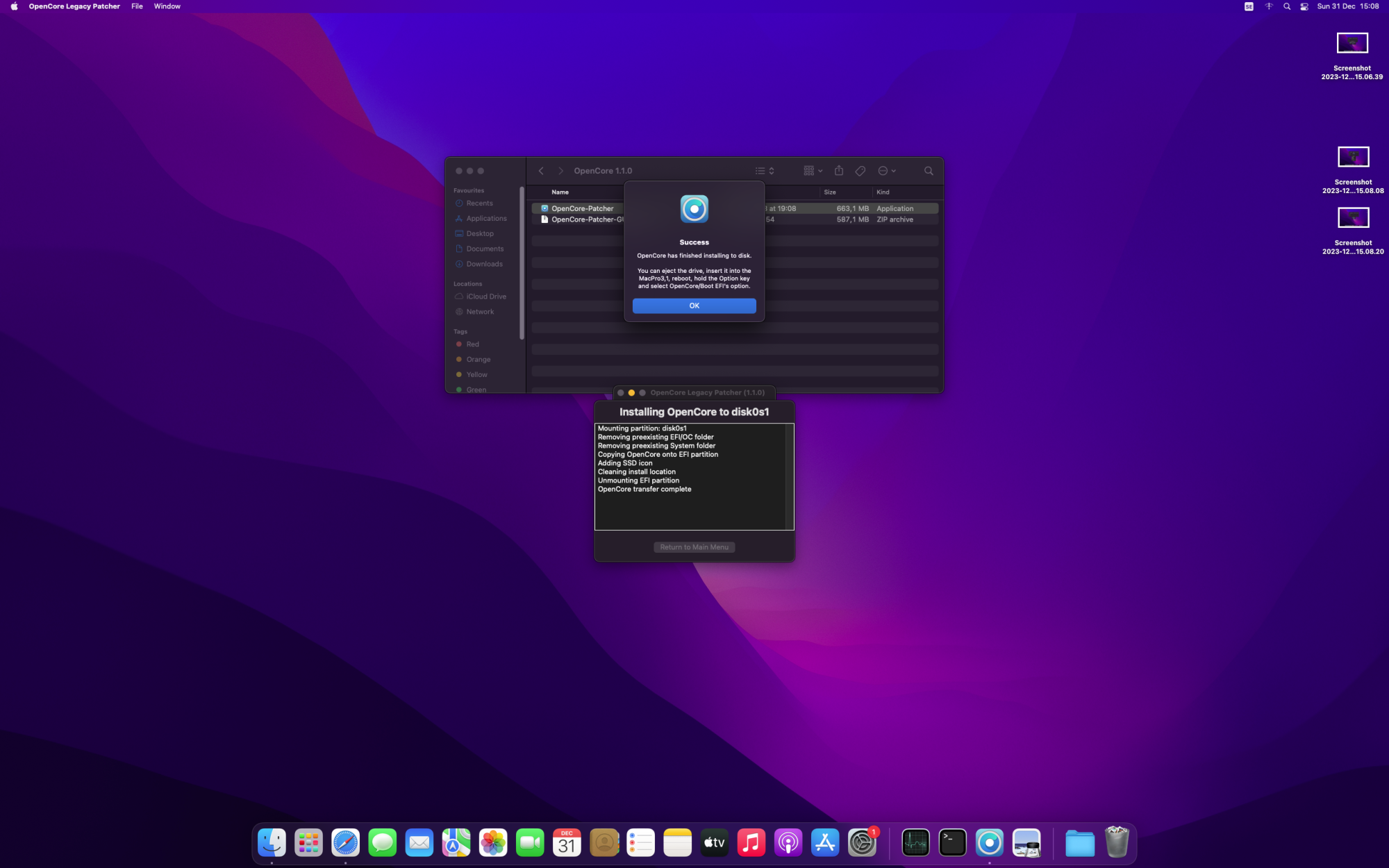1389x868 pixels.
Task: Launch Terminal from the Dock
Action: tap(952, 842)
